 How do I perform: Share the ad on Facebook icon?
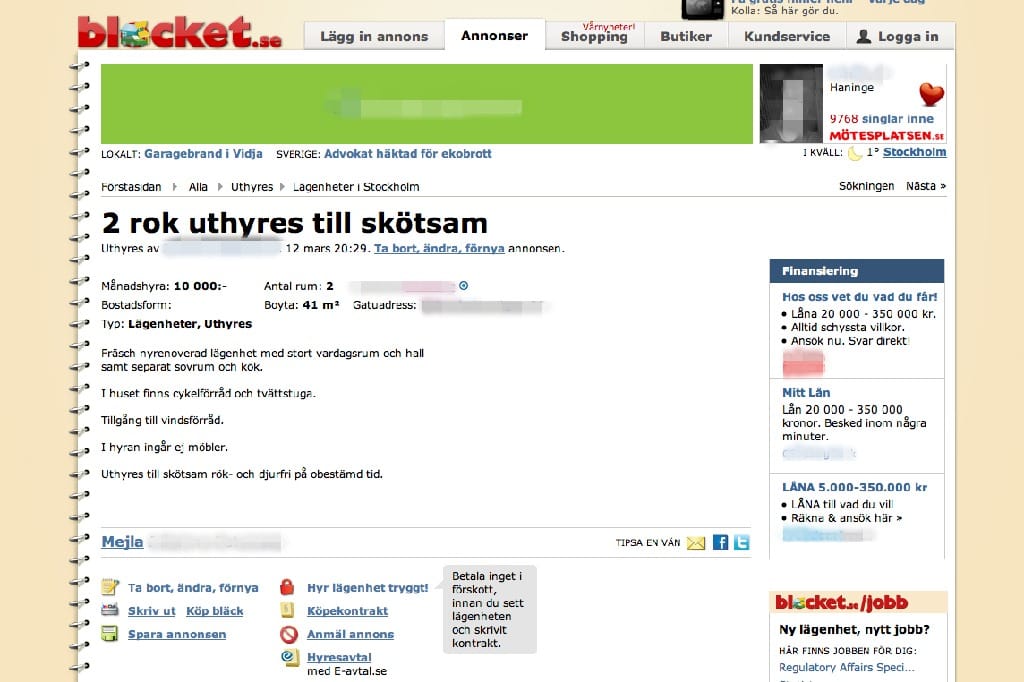[x=720, y=542]
